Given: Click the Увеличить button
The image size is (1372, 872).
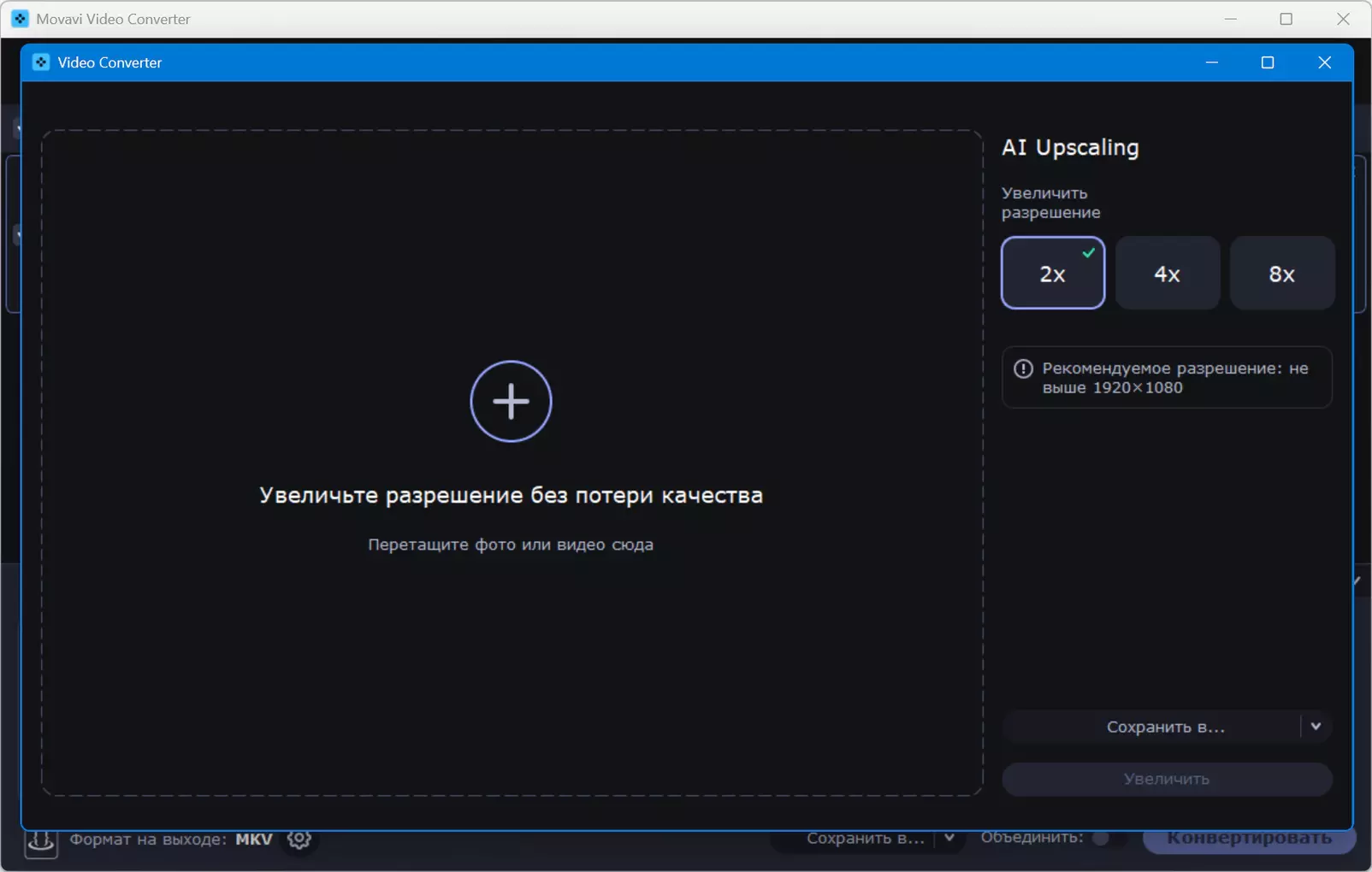Looking at the screenshot, I should [x=1167, y=779].
